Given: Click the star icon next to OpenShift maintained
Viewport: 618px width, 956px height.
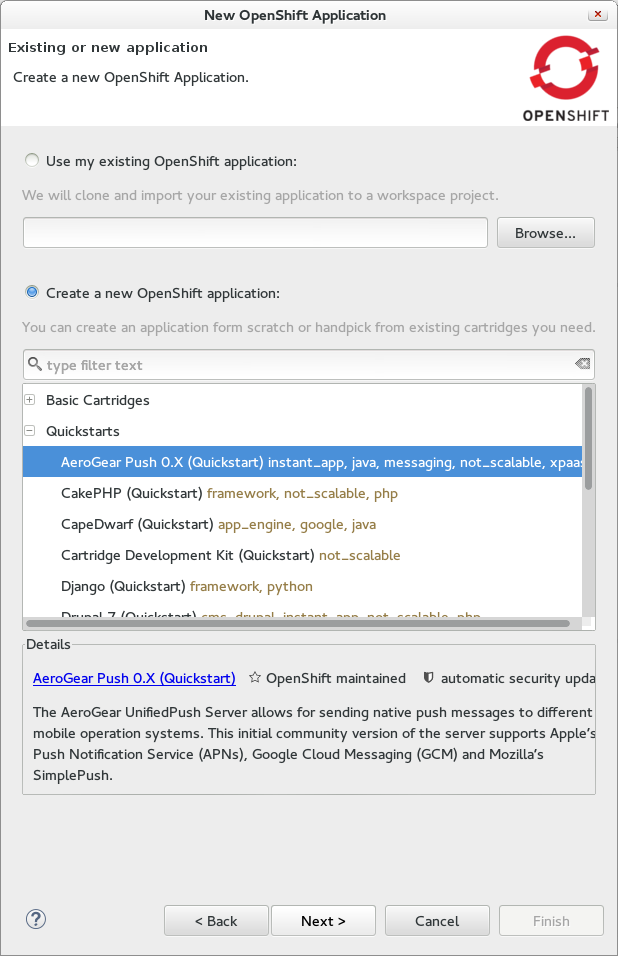Looking at the screenshot, I should click(x=253, y=678).
